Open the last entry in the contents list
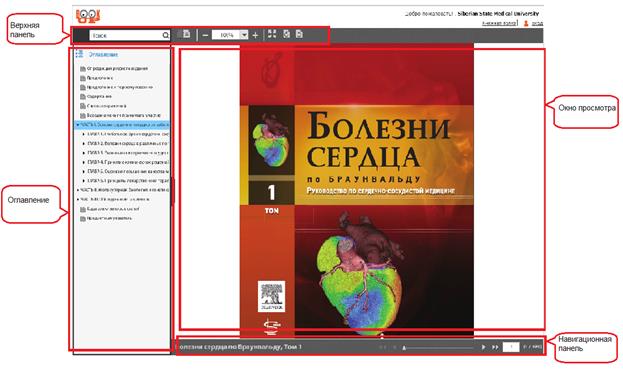The height and width of the screenshot is (372, 623). (x=106, y=219)
